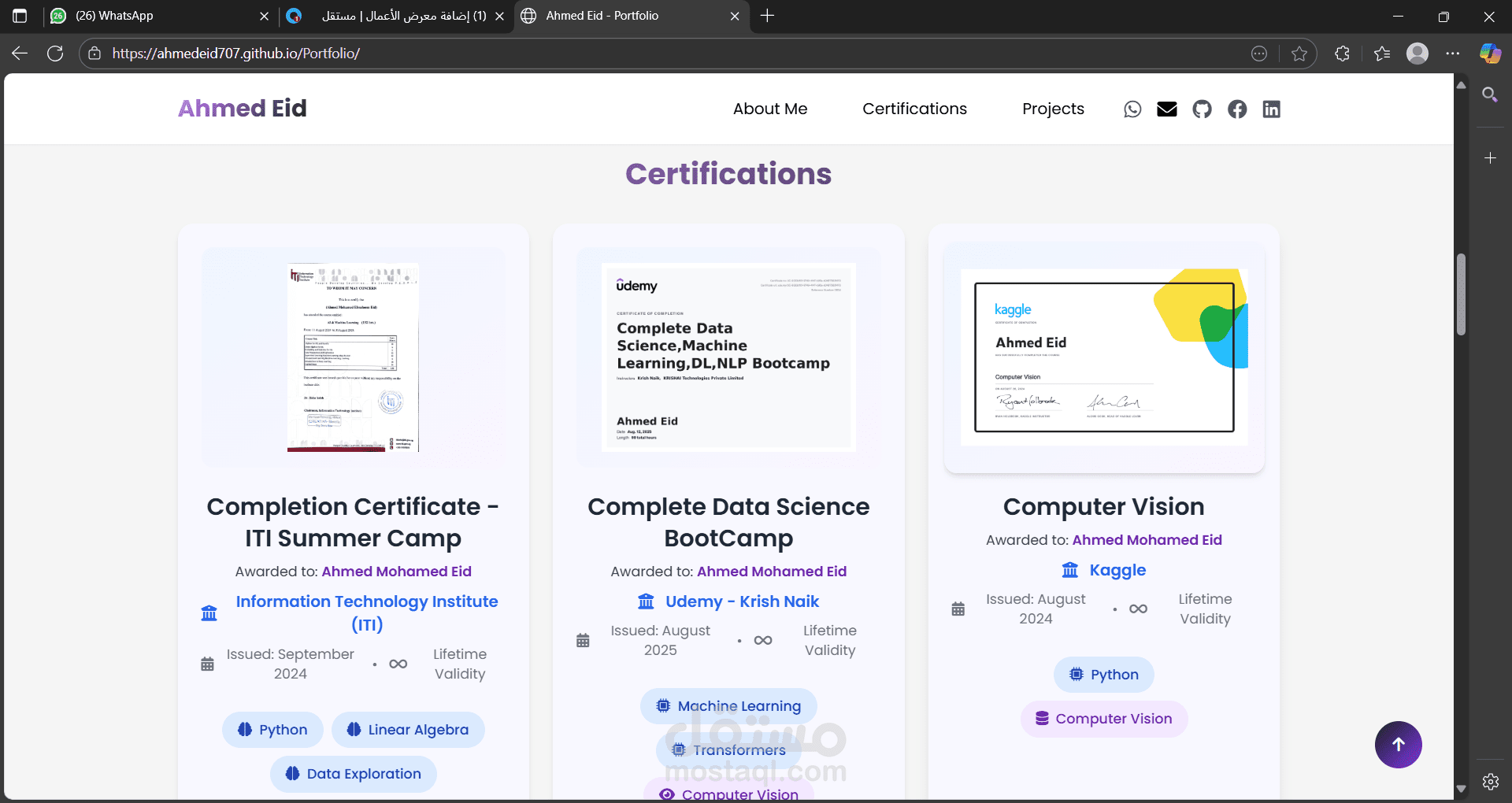Image resolution: width=1512 pixels, height=803 pixels.
Task: Open the LinkedIn profile icon
Action: click(1272, 109)
